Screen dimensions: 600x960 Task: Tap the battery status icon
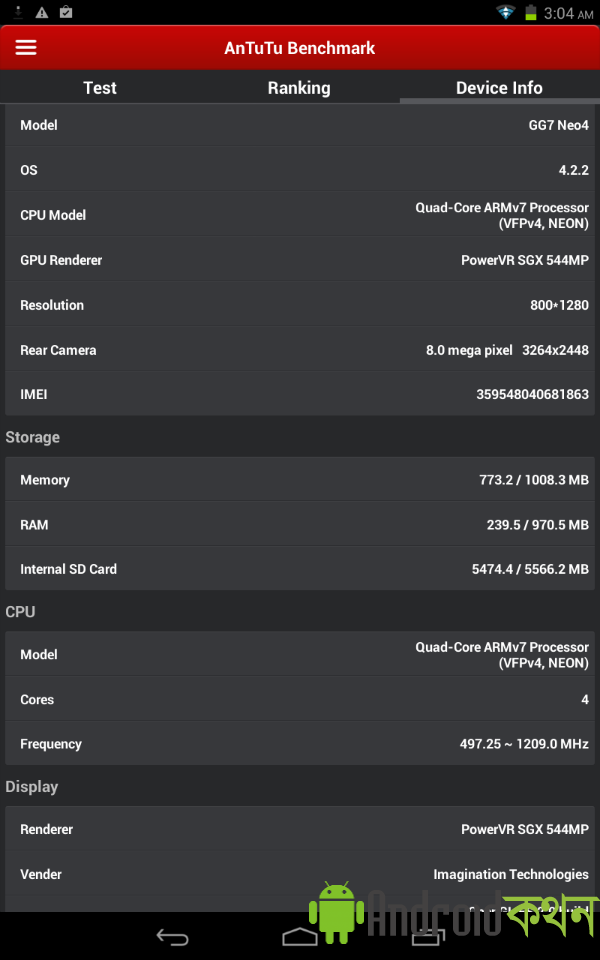(531, 12)
